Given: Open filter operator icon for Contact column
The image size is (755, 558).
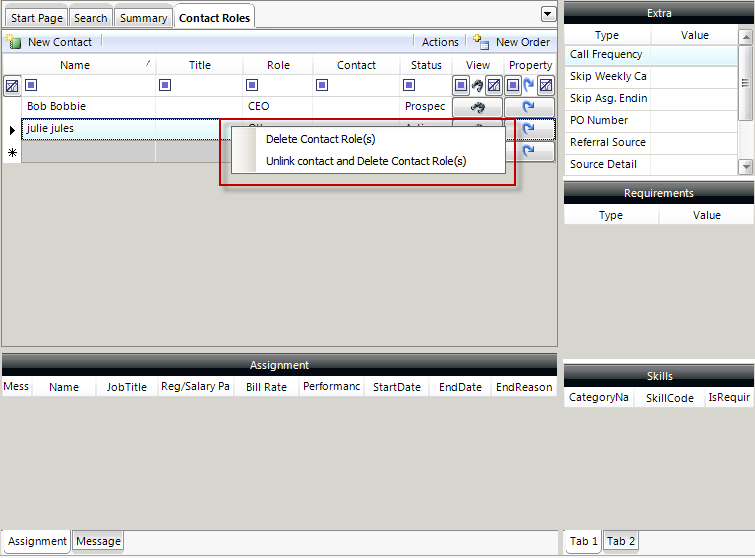Looking at the screenshot, I should [322, 85].
